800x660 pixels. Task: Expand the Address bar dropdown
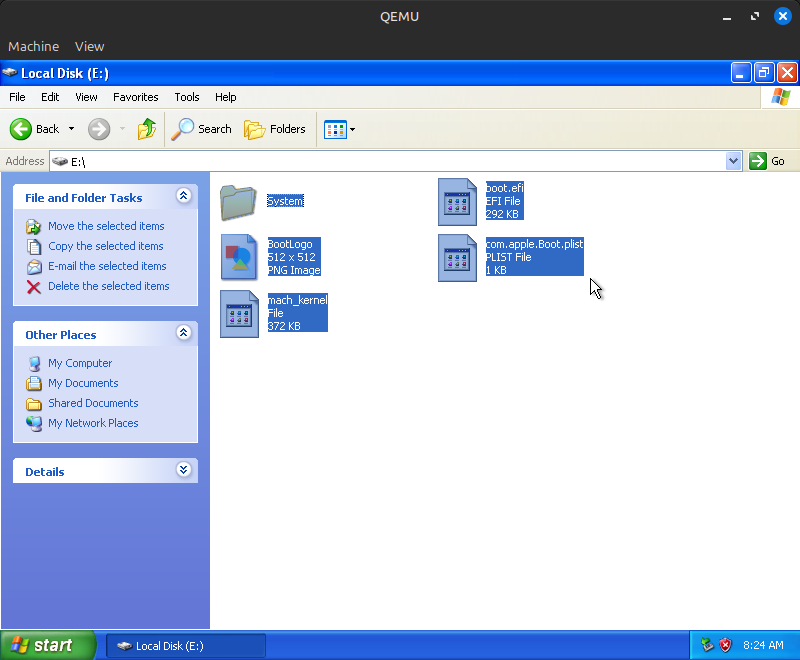pyautogui.click(x=733, y=161)
